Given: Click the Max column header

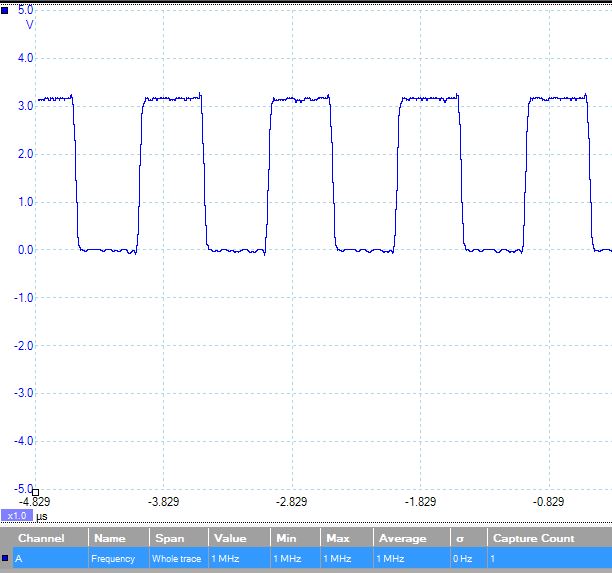Looking at the screenshot, I should [338, 538].
